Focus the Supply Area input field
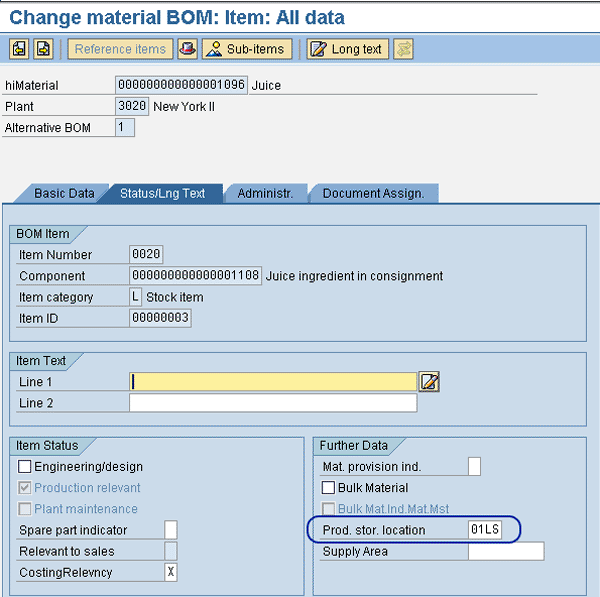 click(506, 551)
